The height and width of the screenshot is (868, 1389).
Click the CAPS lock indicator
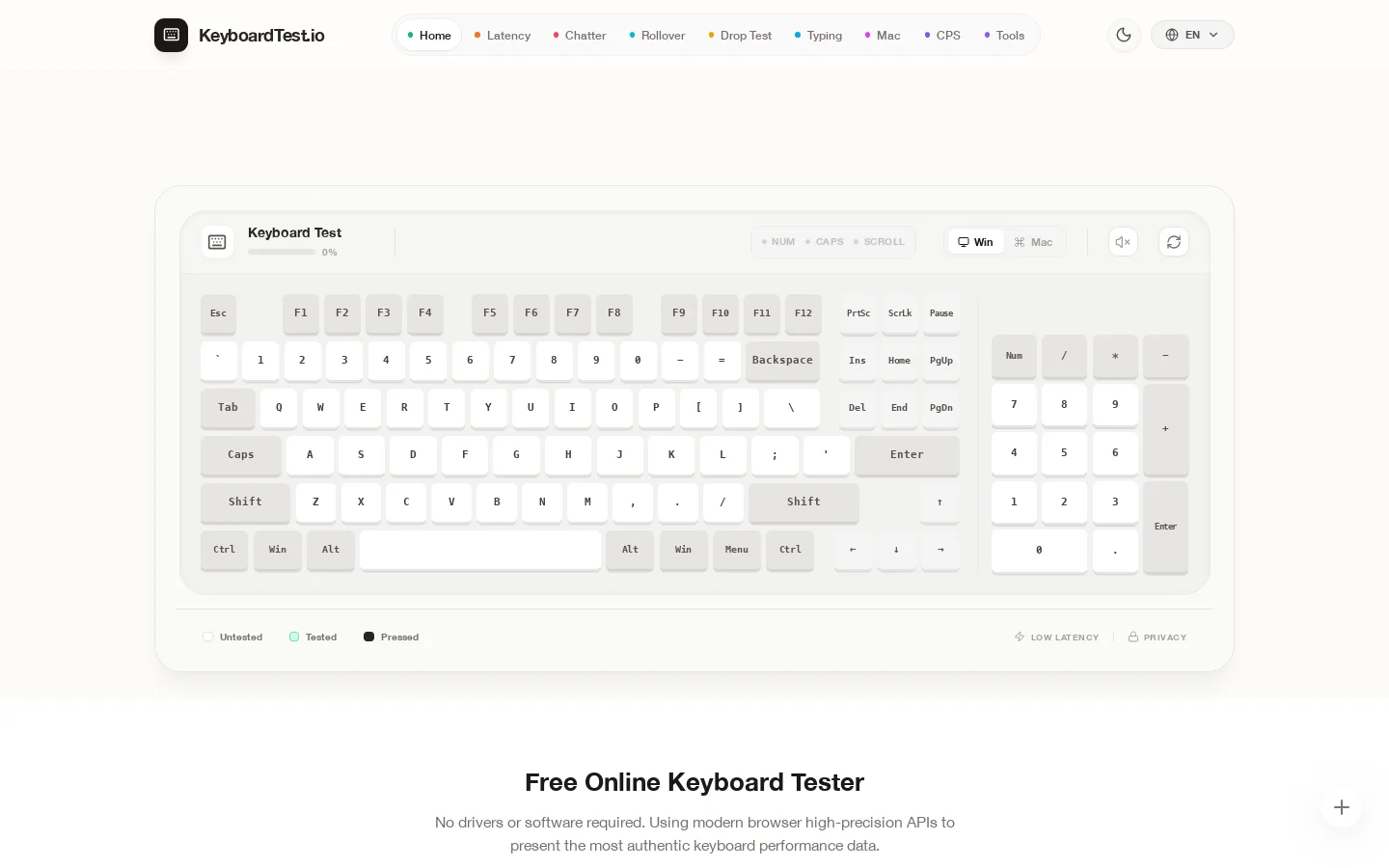point(825,242)
